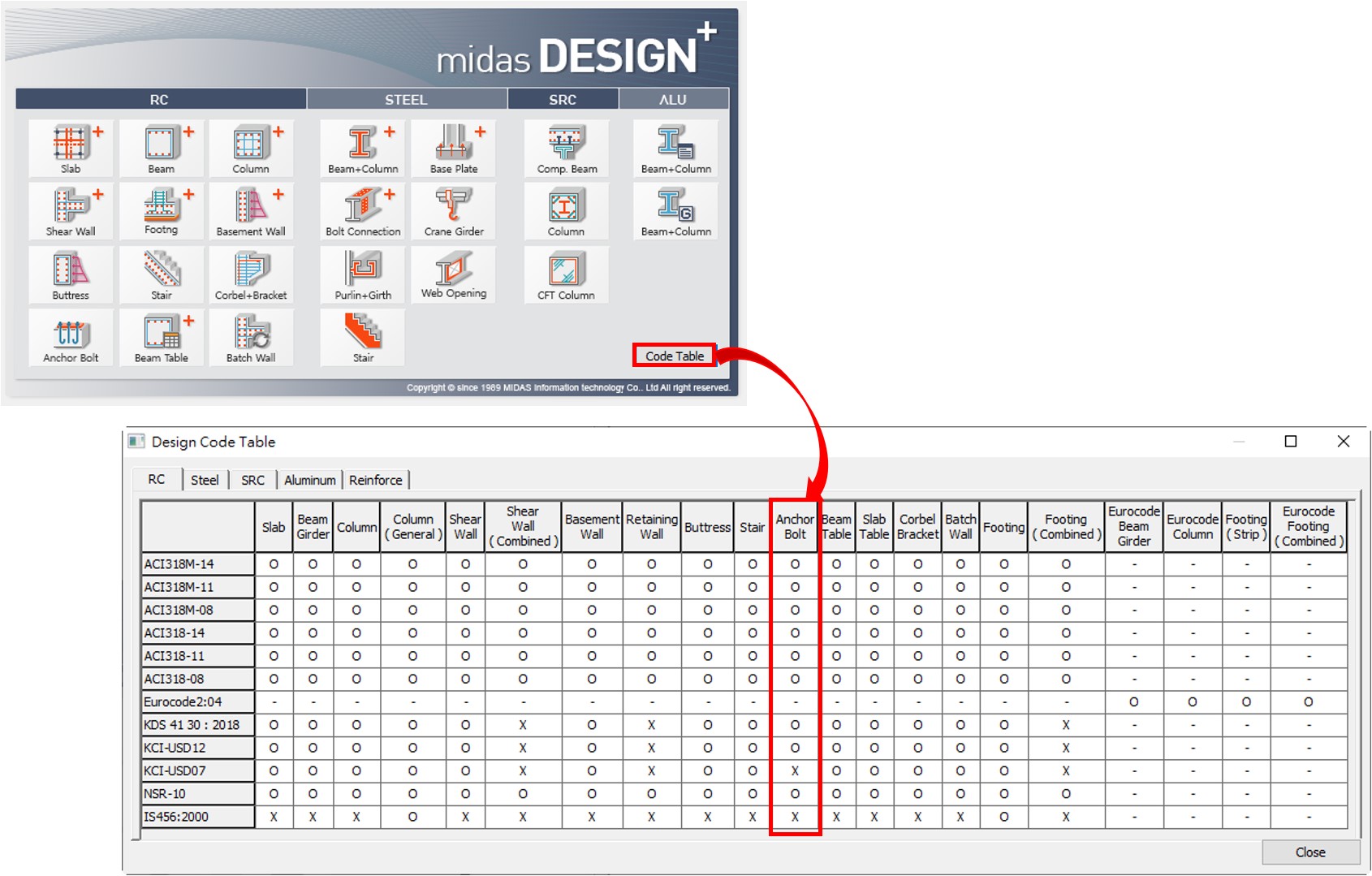Open the Reinforce tab

(x=376, y=480)
